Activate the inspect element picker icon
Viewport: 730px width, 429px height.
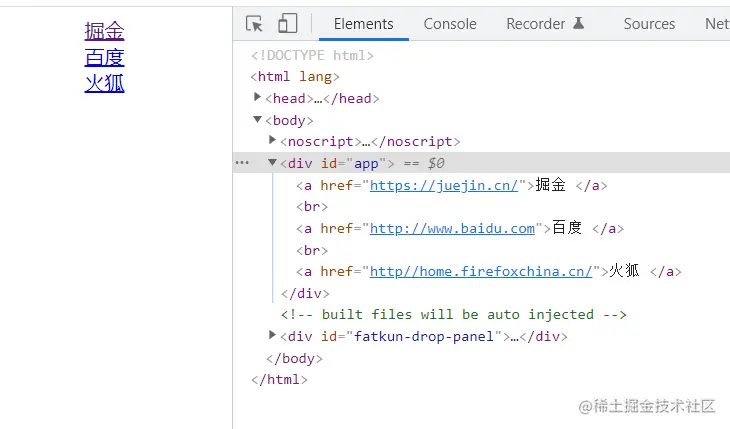point(254,24)
